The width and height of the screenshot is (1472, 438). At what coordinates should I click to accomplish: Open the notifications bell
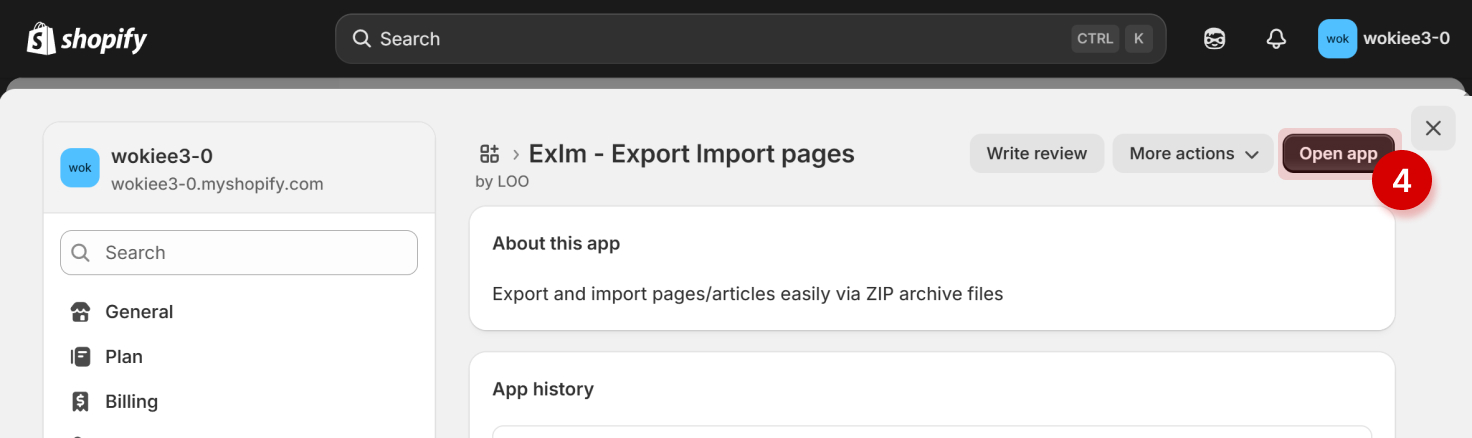[x=1276, y=39]
